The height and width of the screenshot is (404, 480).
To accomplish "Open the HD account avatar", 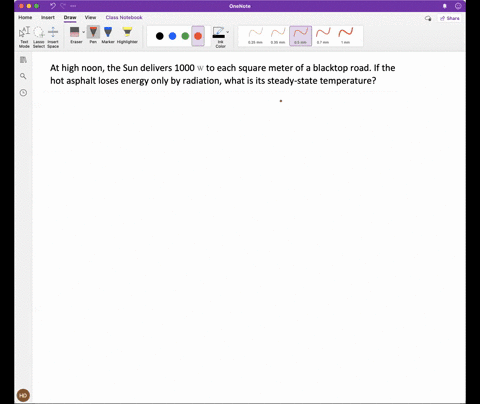I will pyautogui.click(x=23, y=395).
